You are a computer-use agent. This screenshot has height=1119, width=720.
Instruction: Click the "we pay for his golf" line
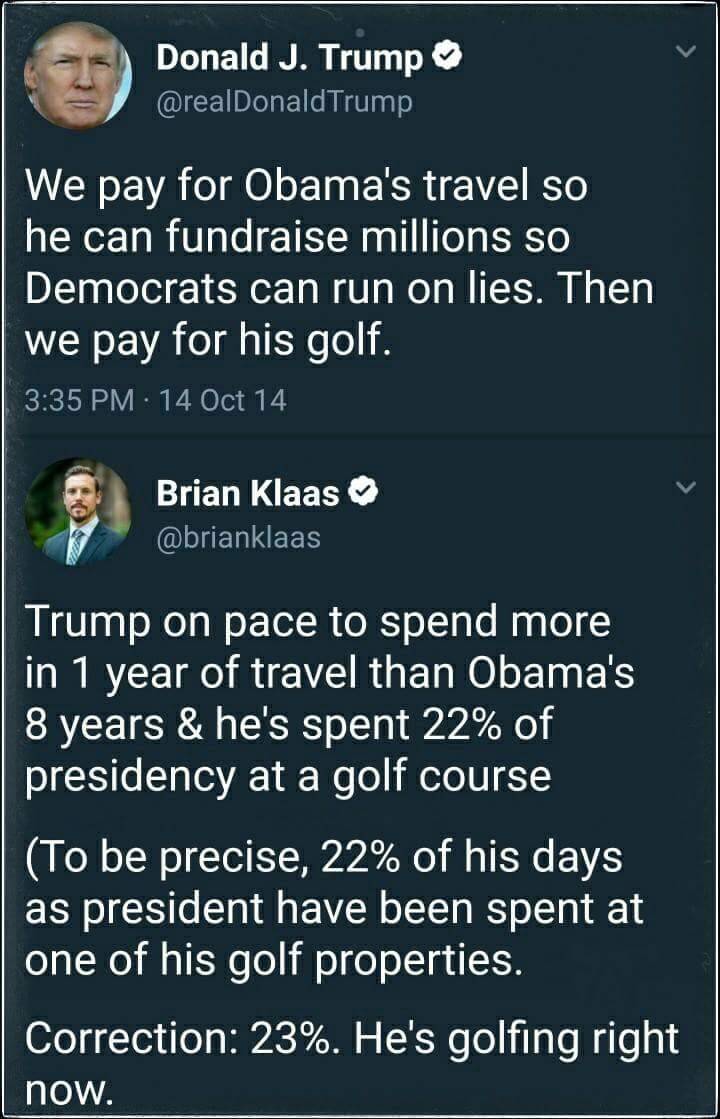pyautogui.click(x=204, y=341)
